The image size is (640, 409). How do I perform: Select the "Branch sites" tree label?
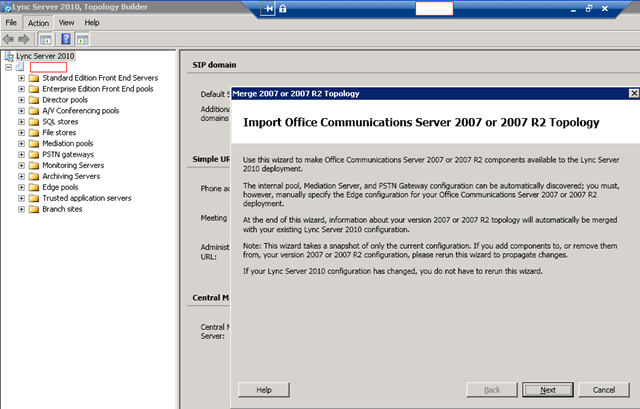(x=62, y=209)
